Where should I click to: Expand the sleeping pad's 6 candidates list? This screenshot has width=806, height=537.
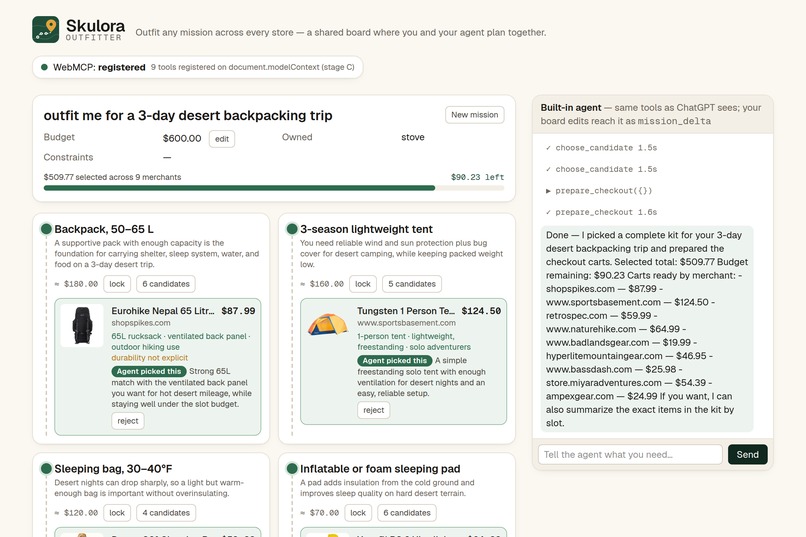point(407,513)
